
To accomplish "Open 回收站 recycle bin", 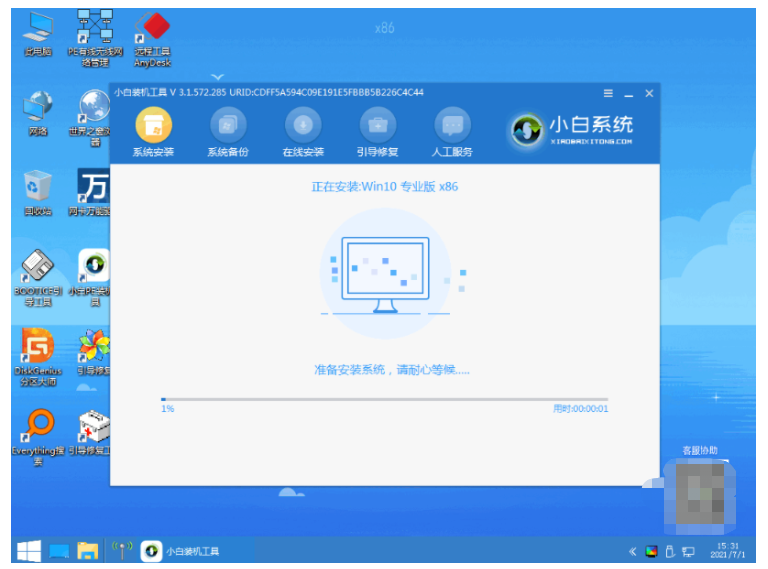I will [38, 193].
